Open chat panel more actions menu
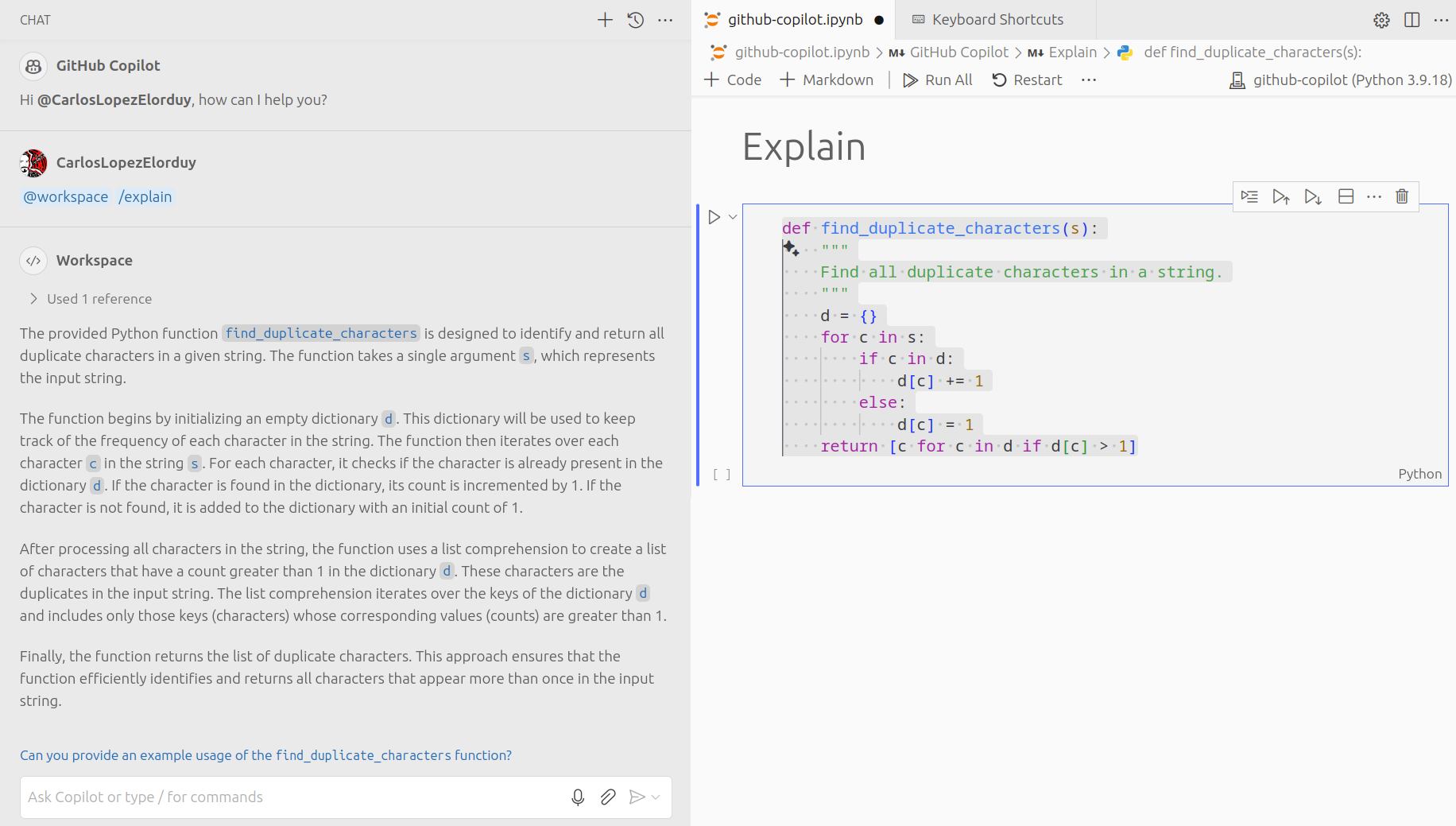 point(665,20)
